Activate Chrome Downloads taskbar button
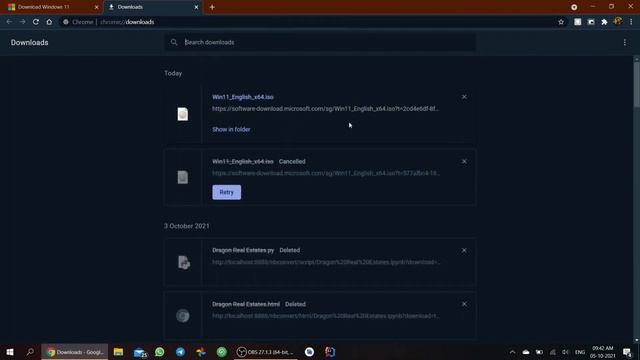This screenshot has width=640, height=360. pyautogui.click(x=75, y=352)
